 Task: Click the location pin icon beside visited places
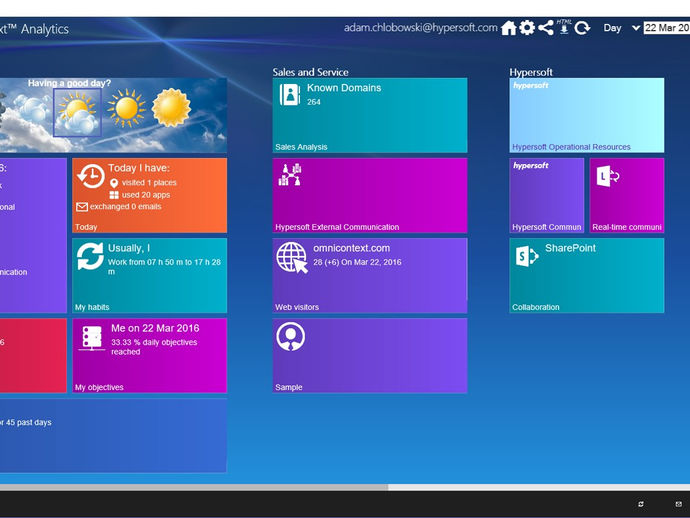114,183
